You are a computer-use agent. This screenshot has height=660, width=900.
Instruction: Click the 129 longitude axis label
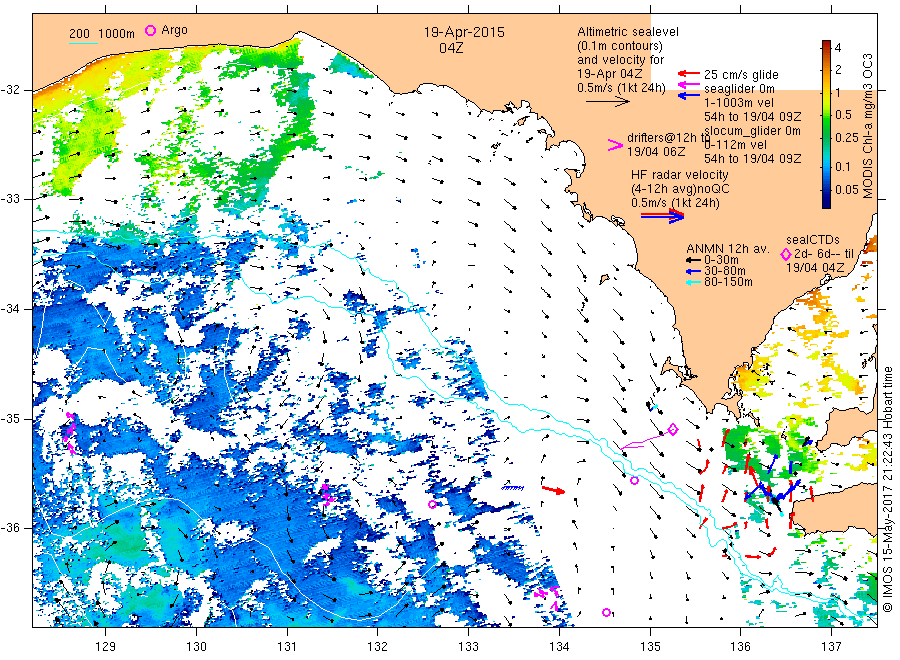point(106,647)
